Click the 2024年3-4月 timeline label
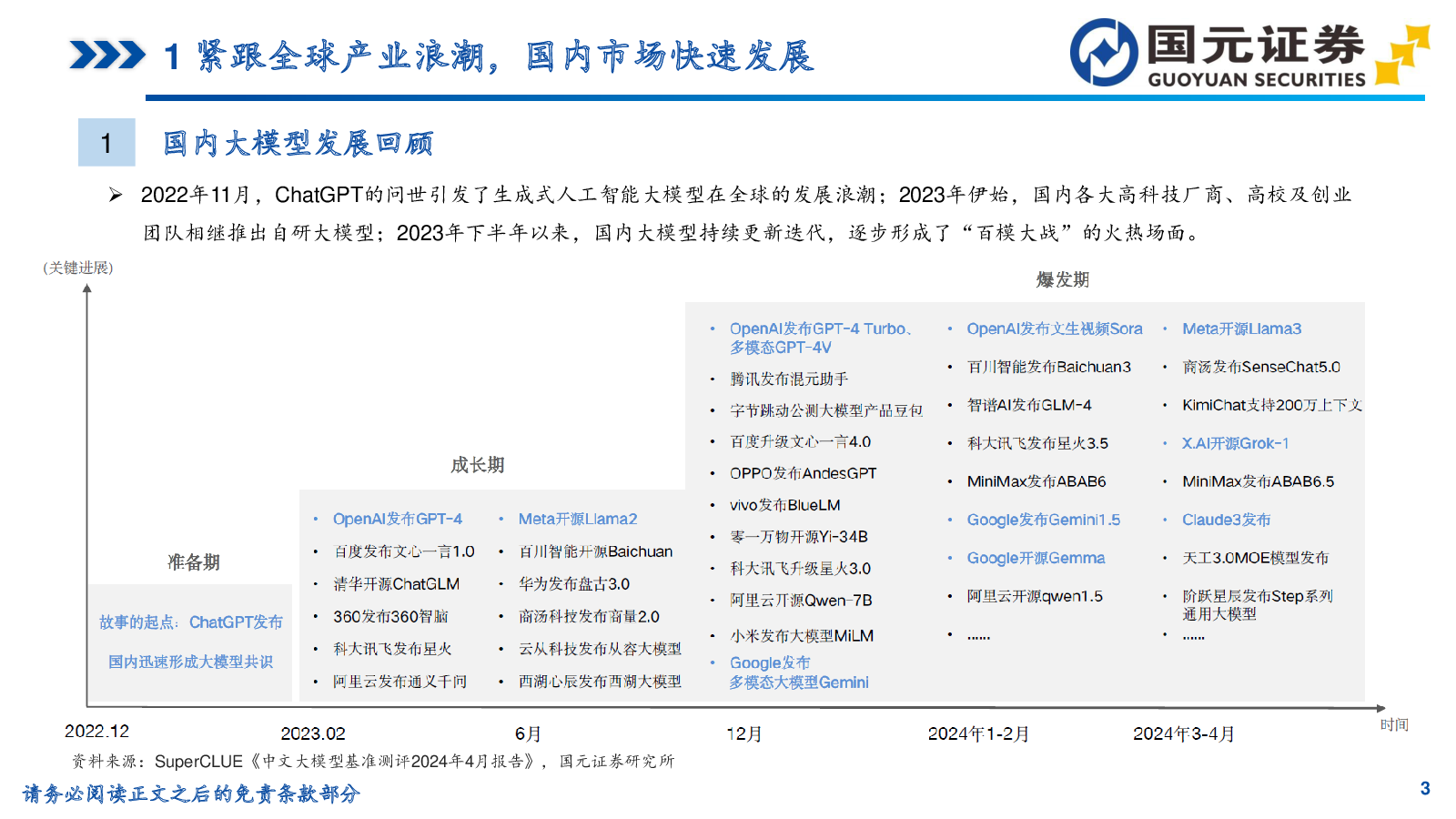 click(1184, 734)
